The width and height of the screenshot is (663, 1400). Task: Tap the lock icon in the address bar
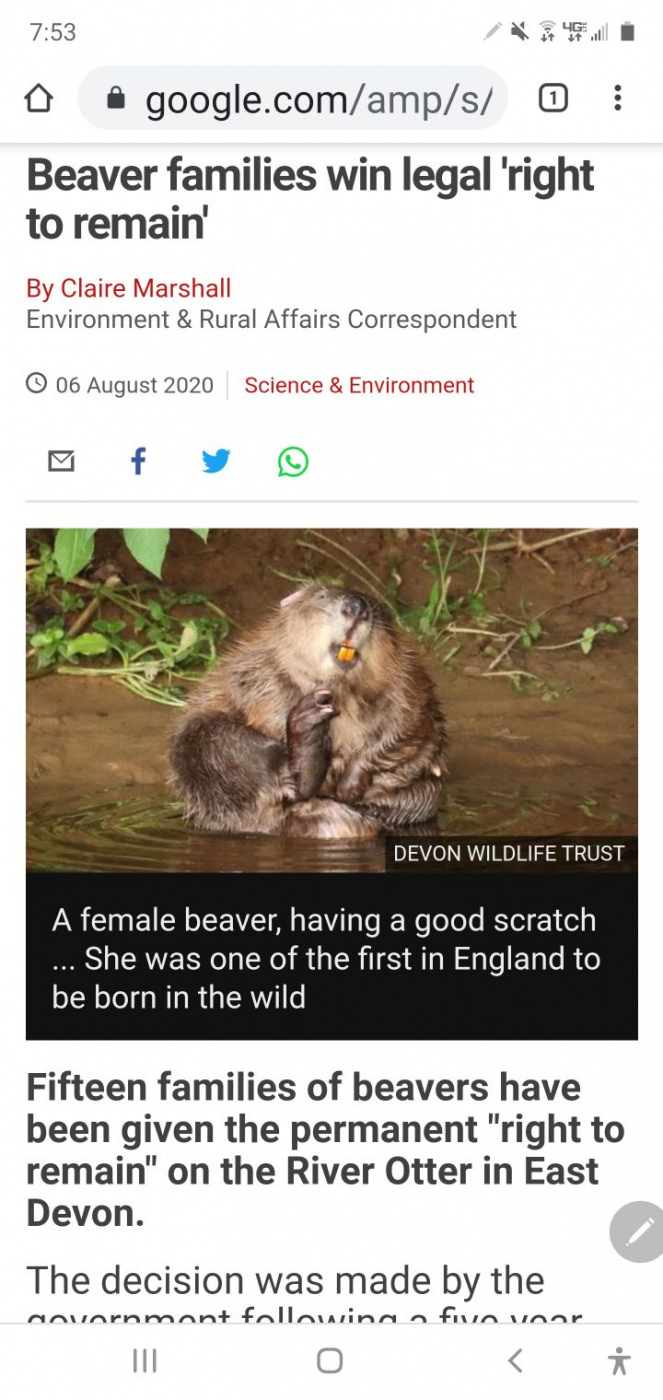click(x=117, y=99)
